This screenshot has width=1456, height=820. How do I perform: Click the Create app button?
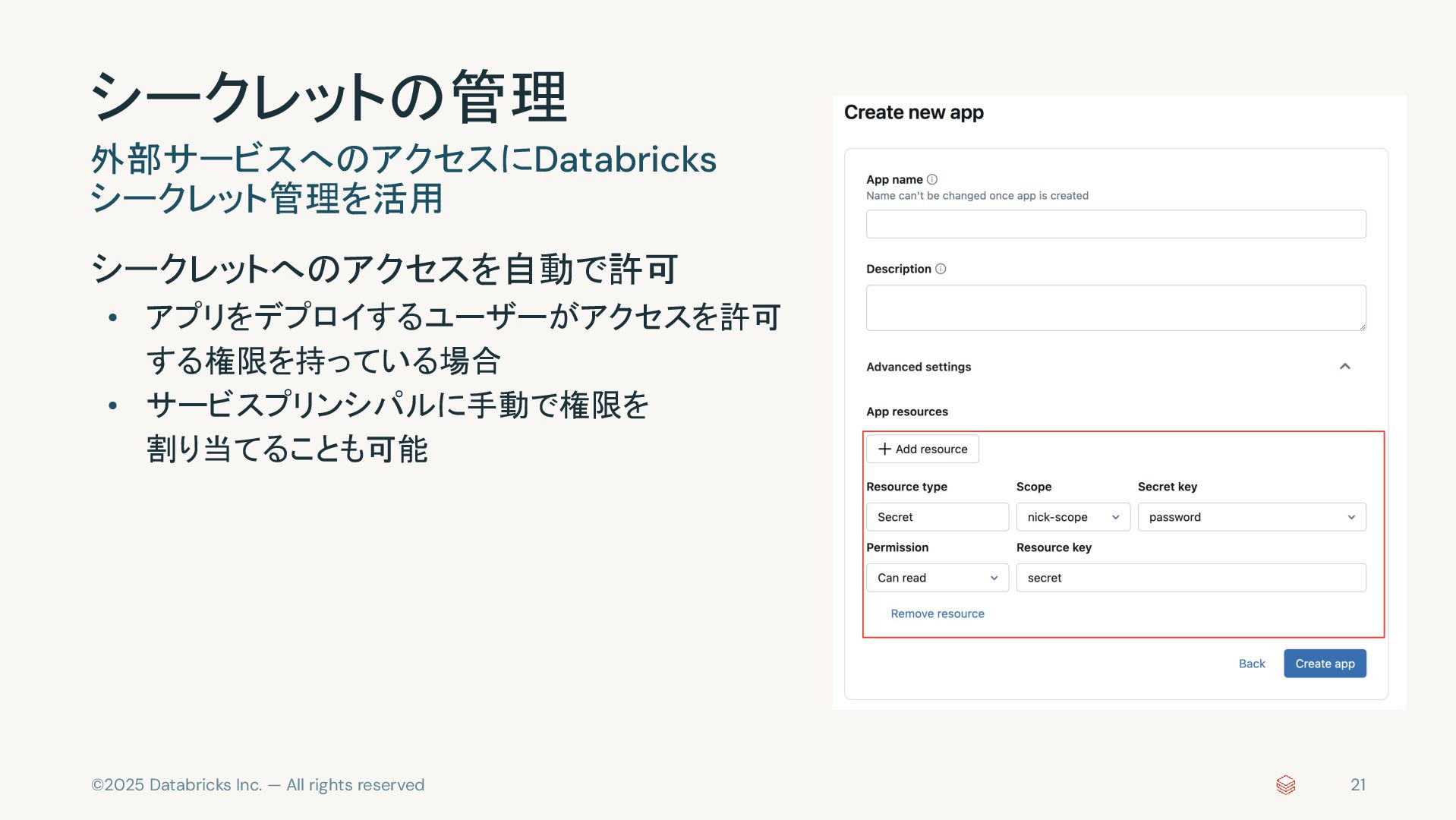pyautogui.click(x=1325, y=664)
